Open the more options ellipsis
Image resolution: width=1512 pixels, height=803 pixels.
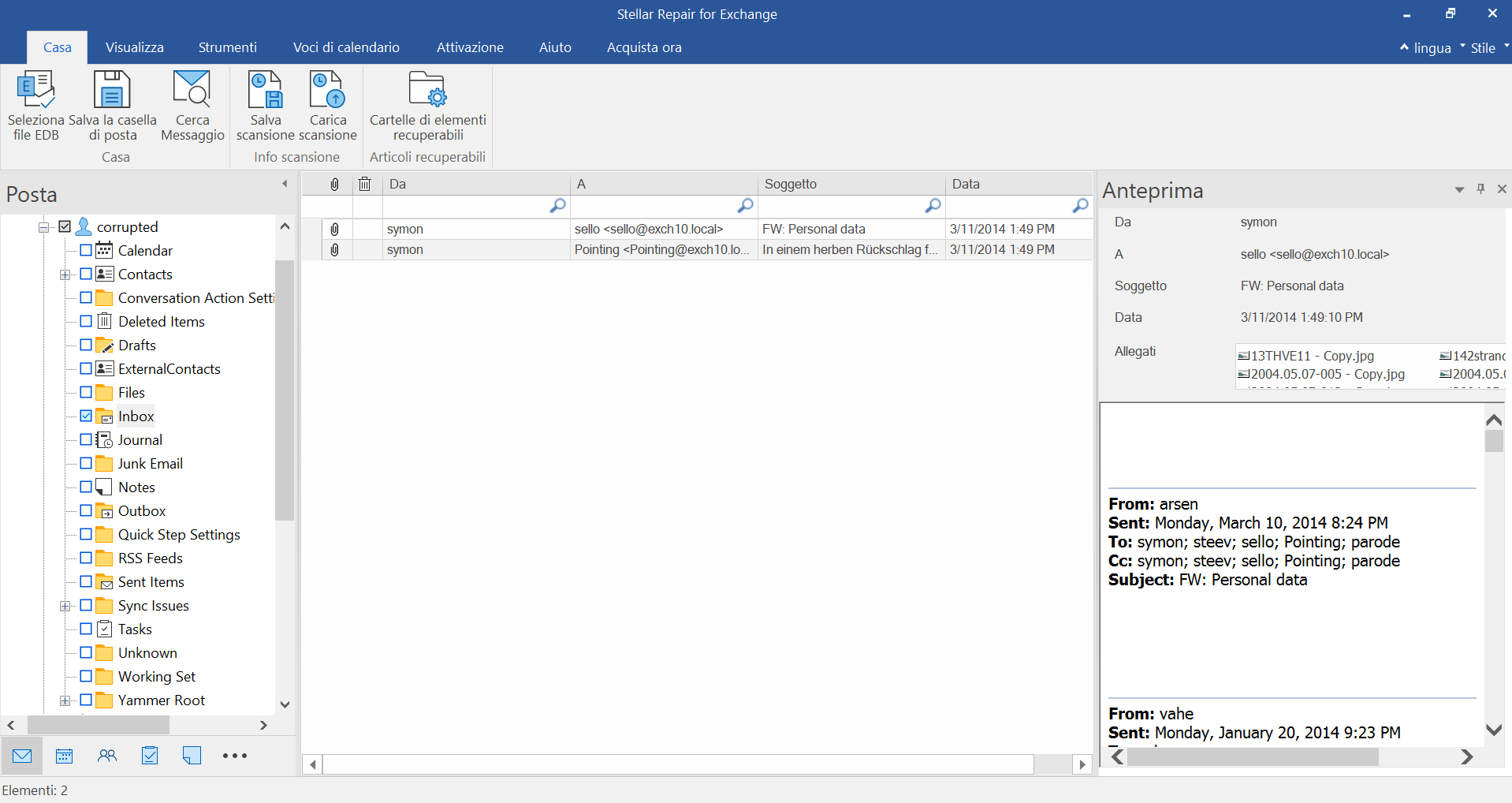(x=235, y=756)
